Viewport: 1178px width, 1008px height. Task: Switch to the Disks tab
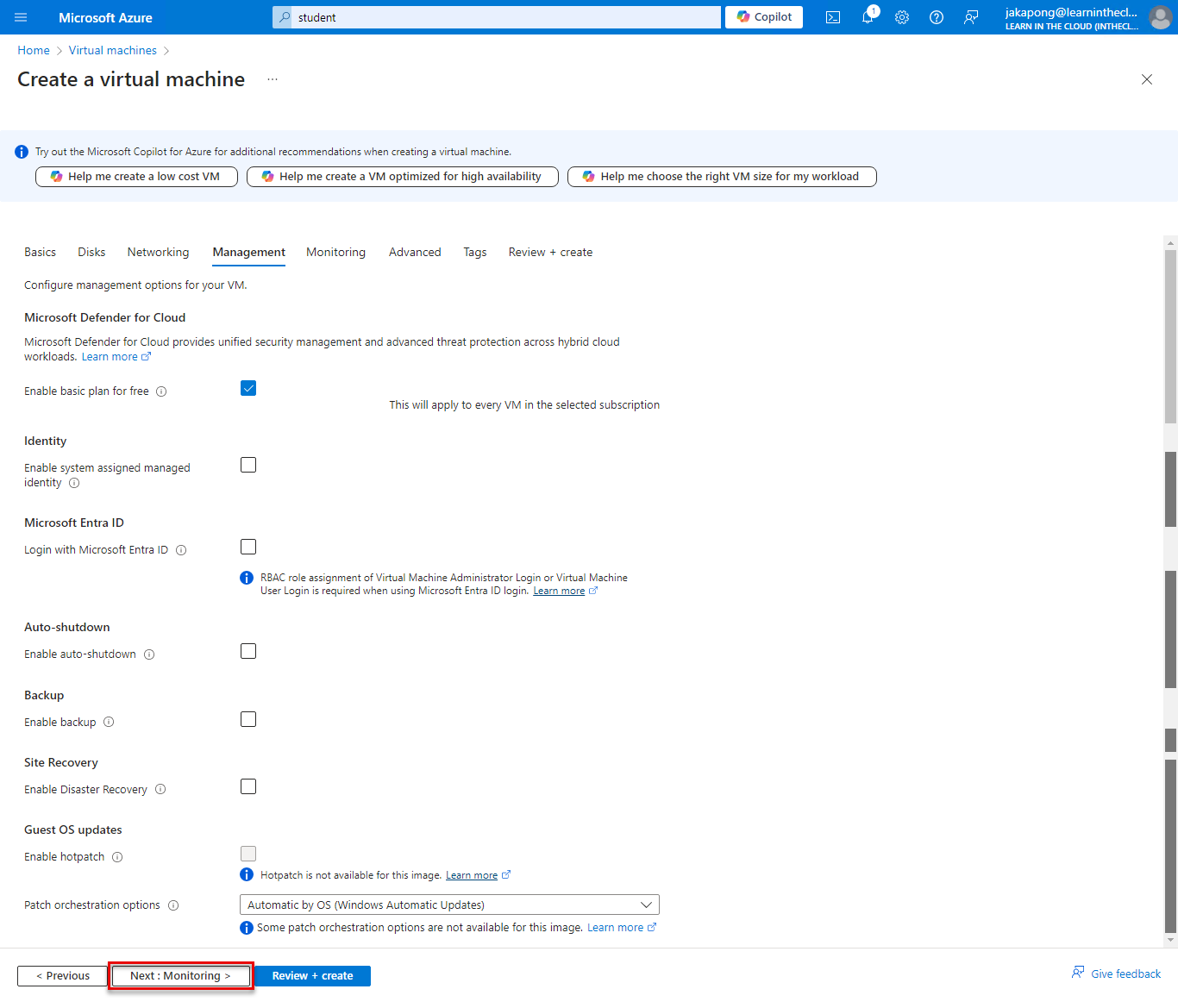click(x=91, y=253)
